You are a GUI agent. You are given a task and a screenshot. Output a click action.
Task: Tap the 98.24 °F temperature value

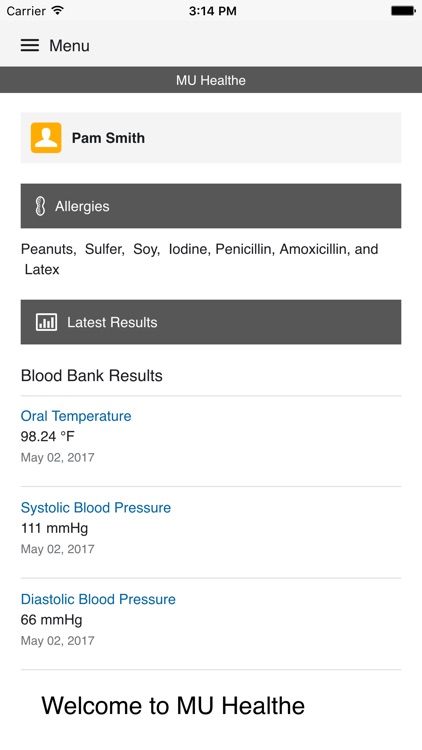point(47,436)
